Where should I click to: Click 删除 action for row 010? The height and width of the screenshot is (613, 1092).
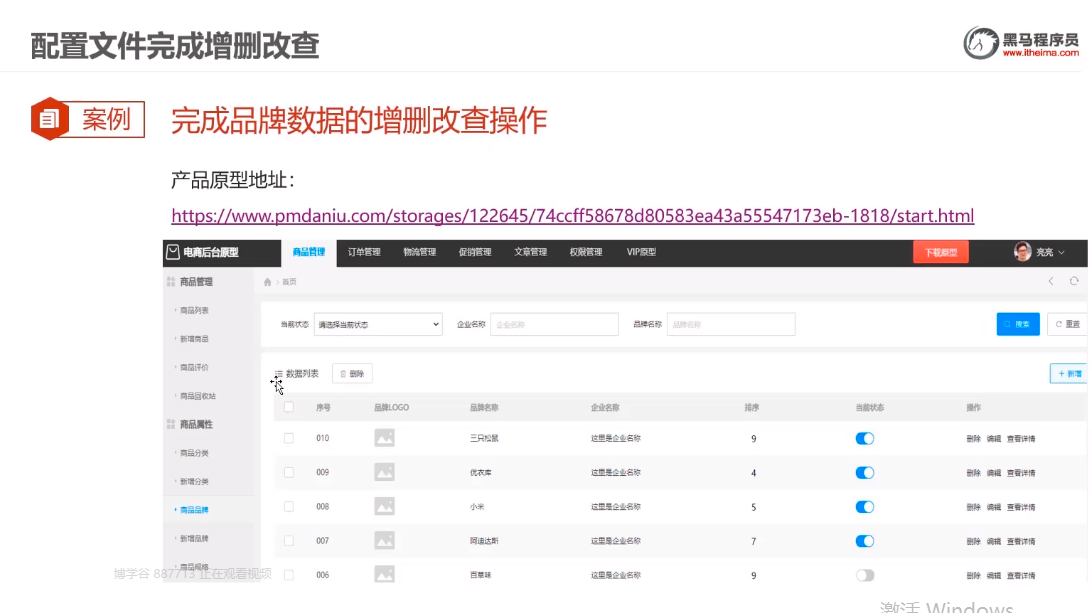pyautogui.click(x=974, y=439)
